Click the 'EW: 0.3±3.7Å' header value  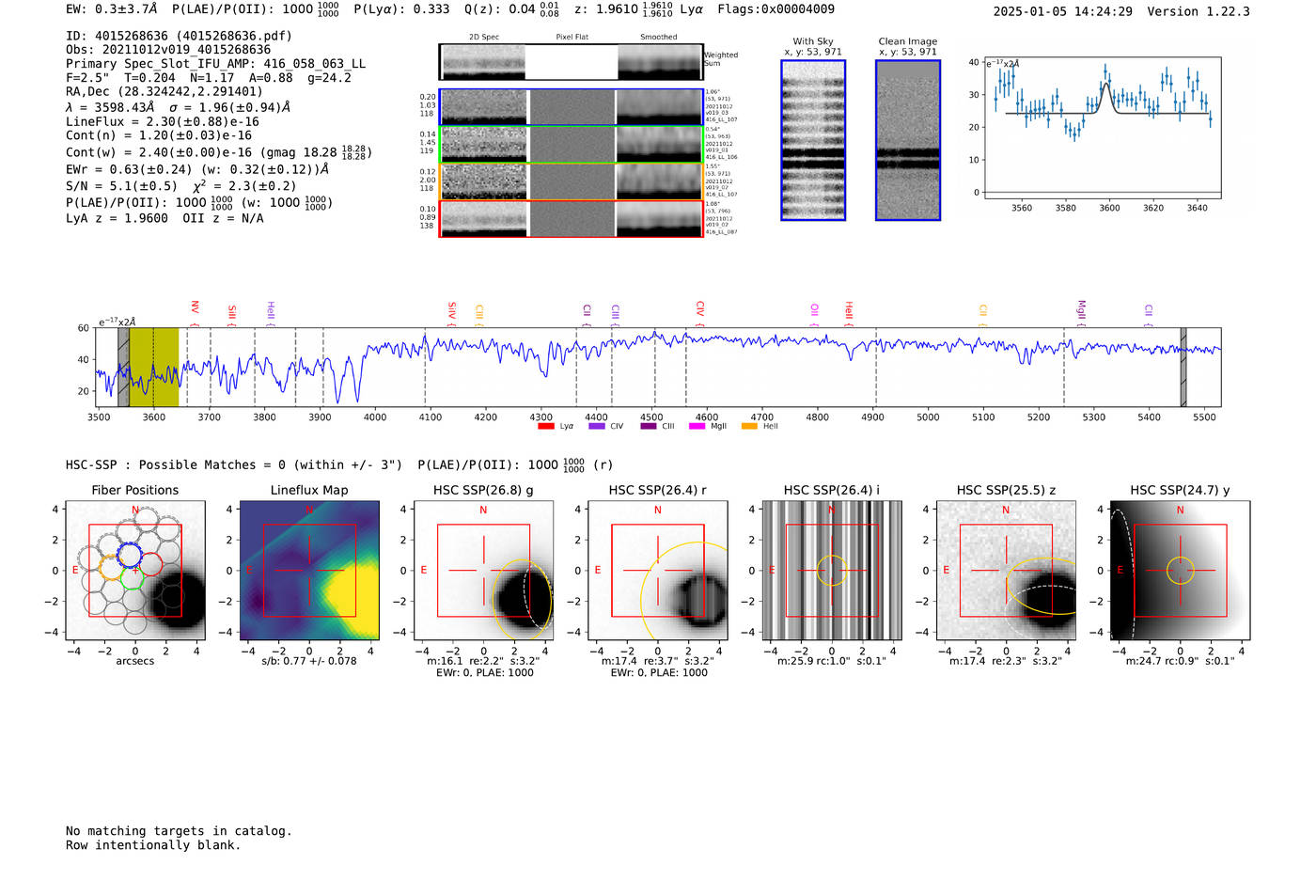click(111, 8)
